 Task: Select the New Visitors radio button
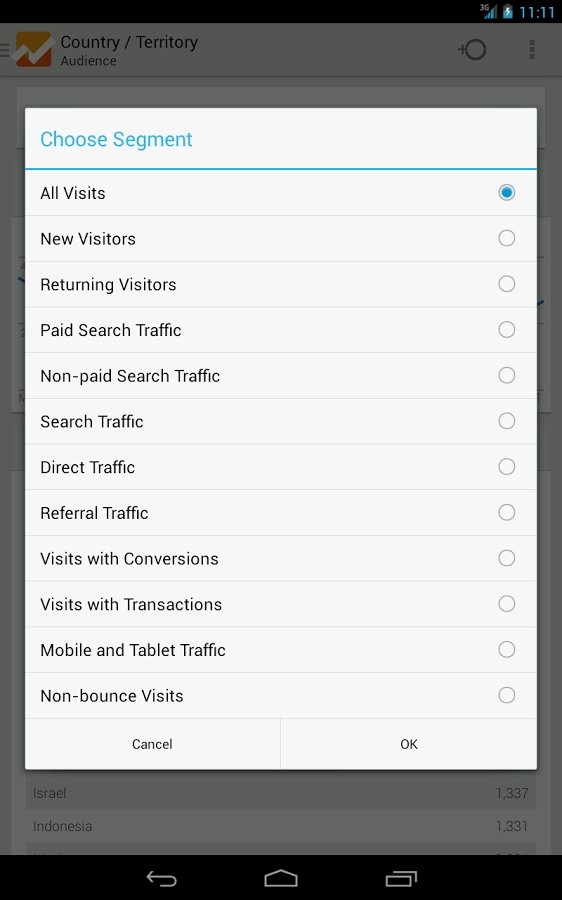point(506,238)
